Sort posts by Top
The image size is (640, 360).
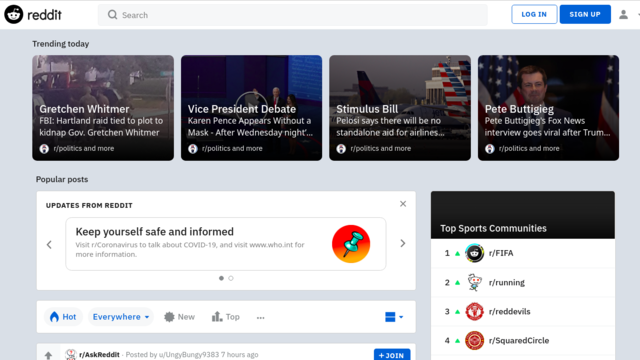[226, 317]
